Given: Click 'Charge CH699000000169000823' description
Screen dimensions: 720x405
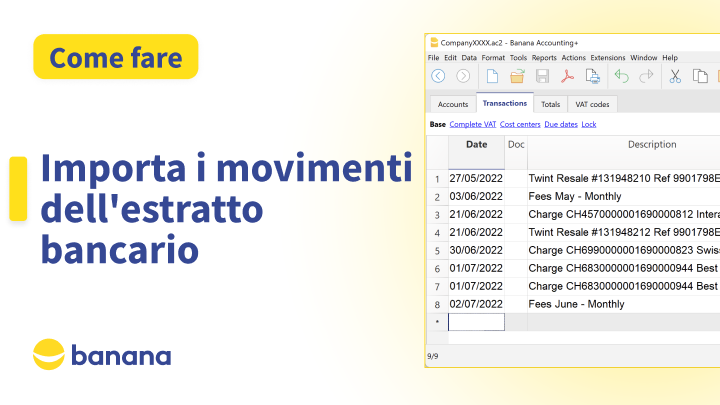Looking at the screenshot, I should 624,250.
